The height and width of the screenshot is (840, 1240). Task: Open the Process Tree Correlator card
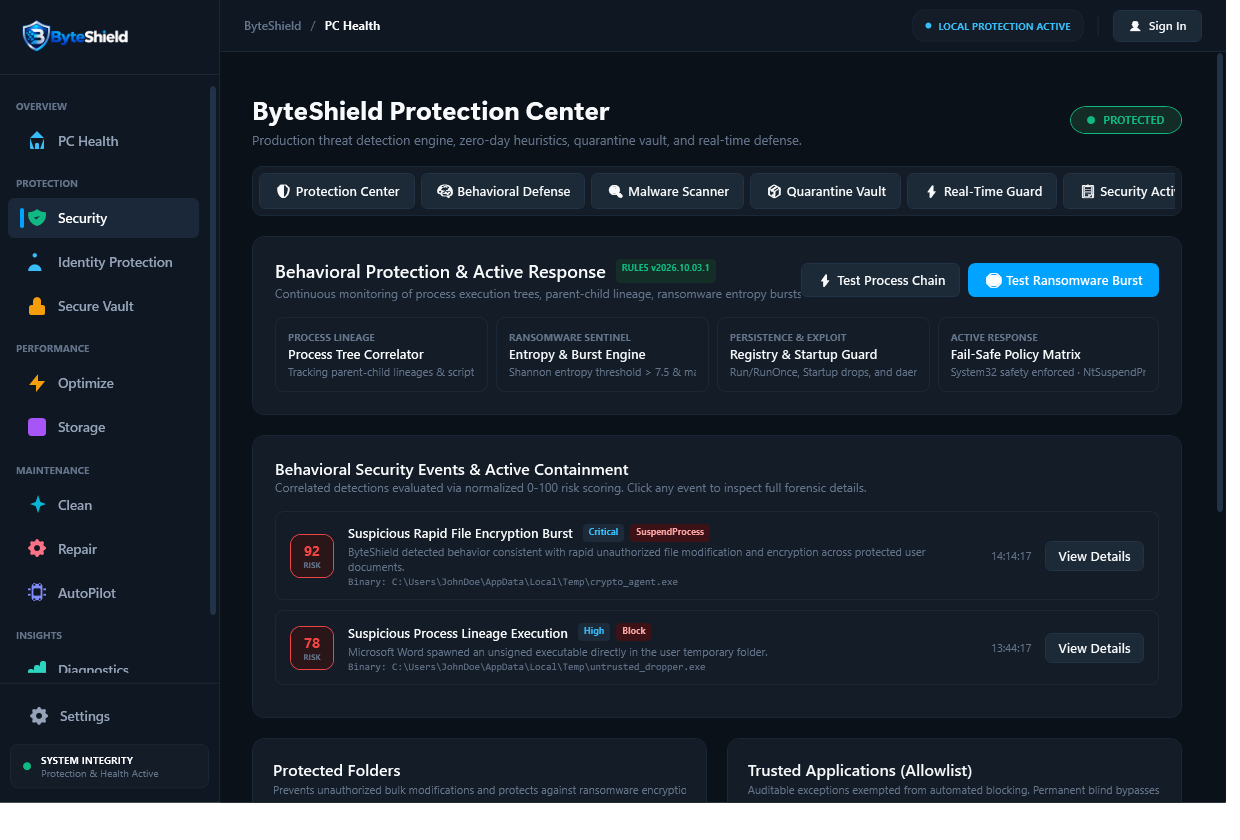[x=381, y=354]
